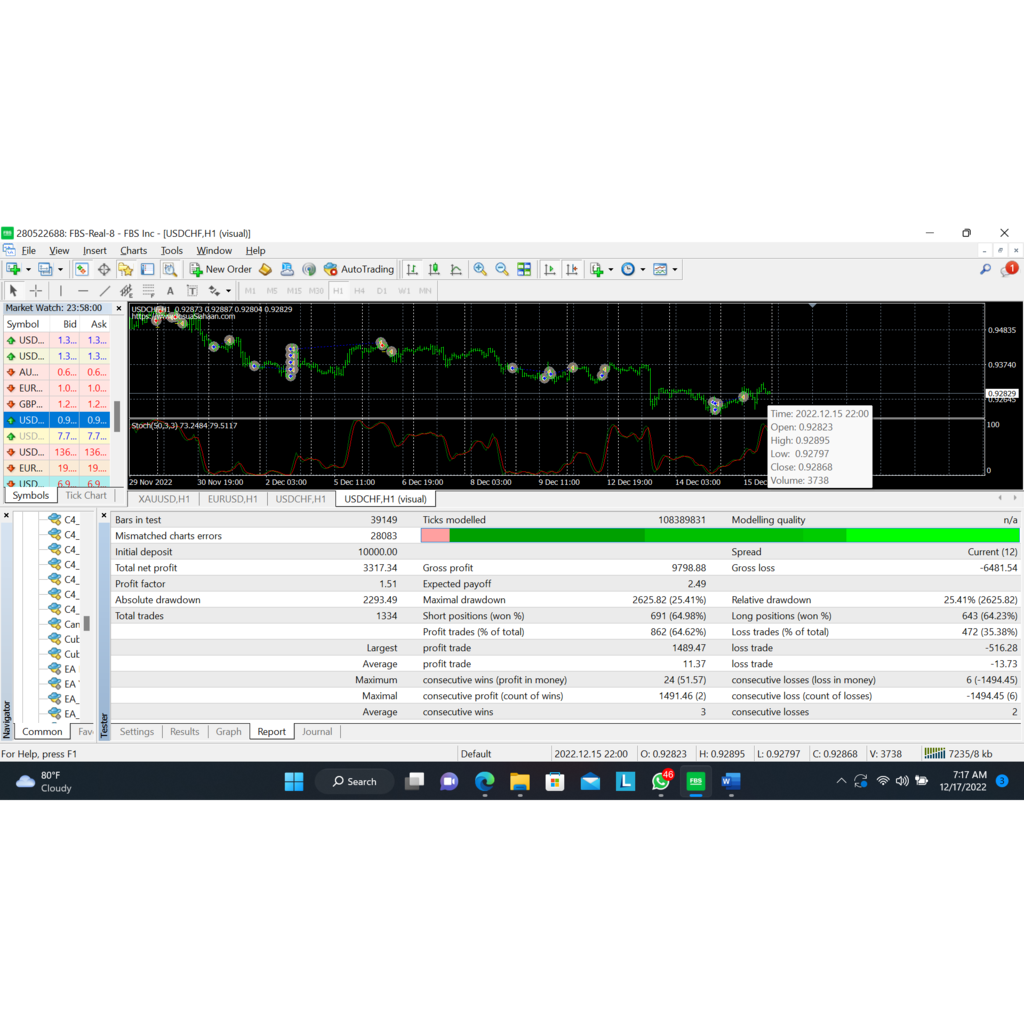Toggle the Strategy Tester window button
Viewport: 1024px width, 1024px height.
click(x=170, y=269)
